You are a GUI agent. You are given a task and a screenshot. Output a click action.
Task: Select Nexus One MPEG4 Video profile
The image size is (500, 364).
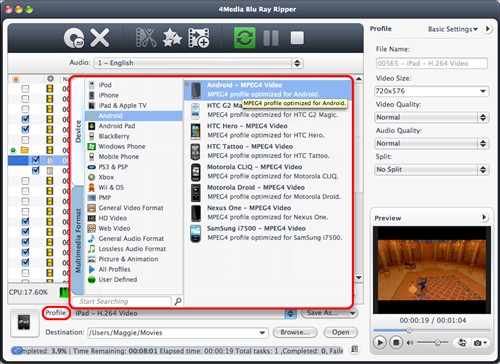click(x=268, y=213)
